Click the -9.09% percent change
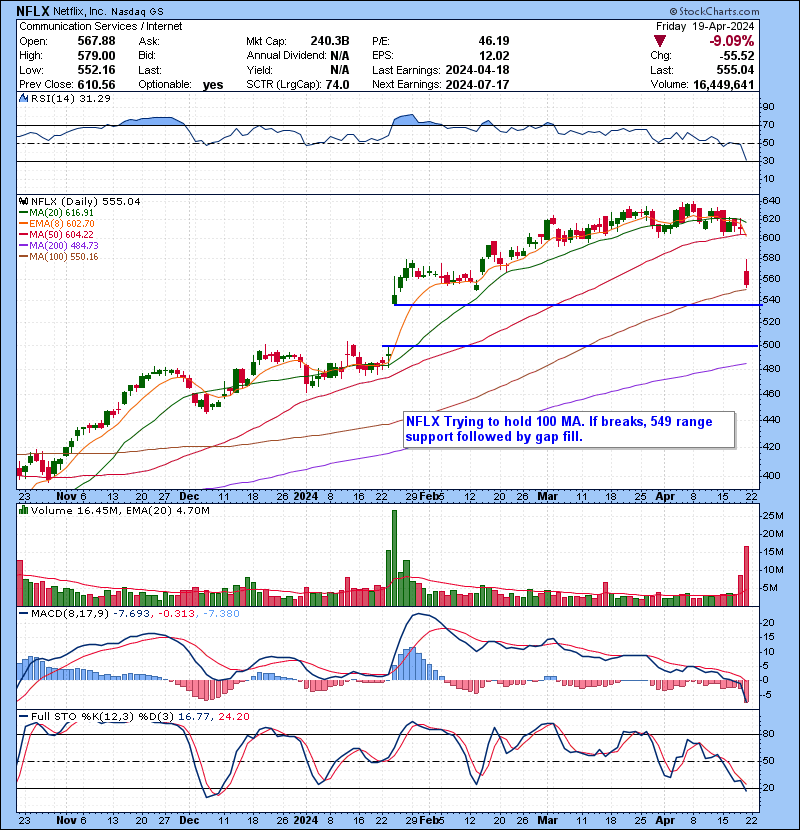 pos(732,41)
